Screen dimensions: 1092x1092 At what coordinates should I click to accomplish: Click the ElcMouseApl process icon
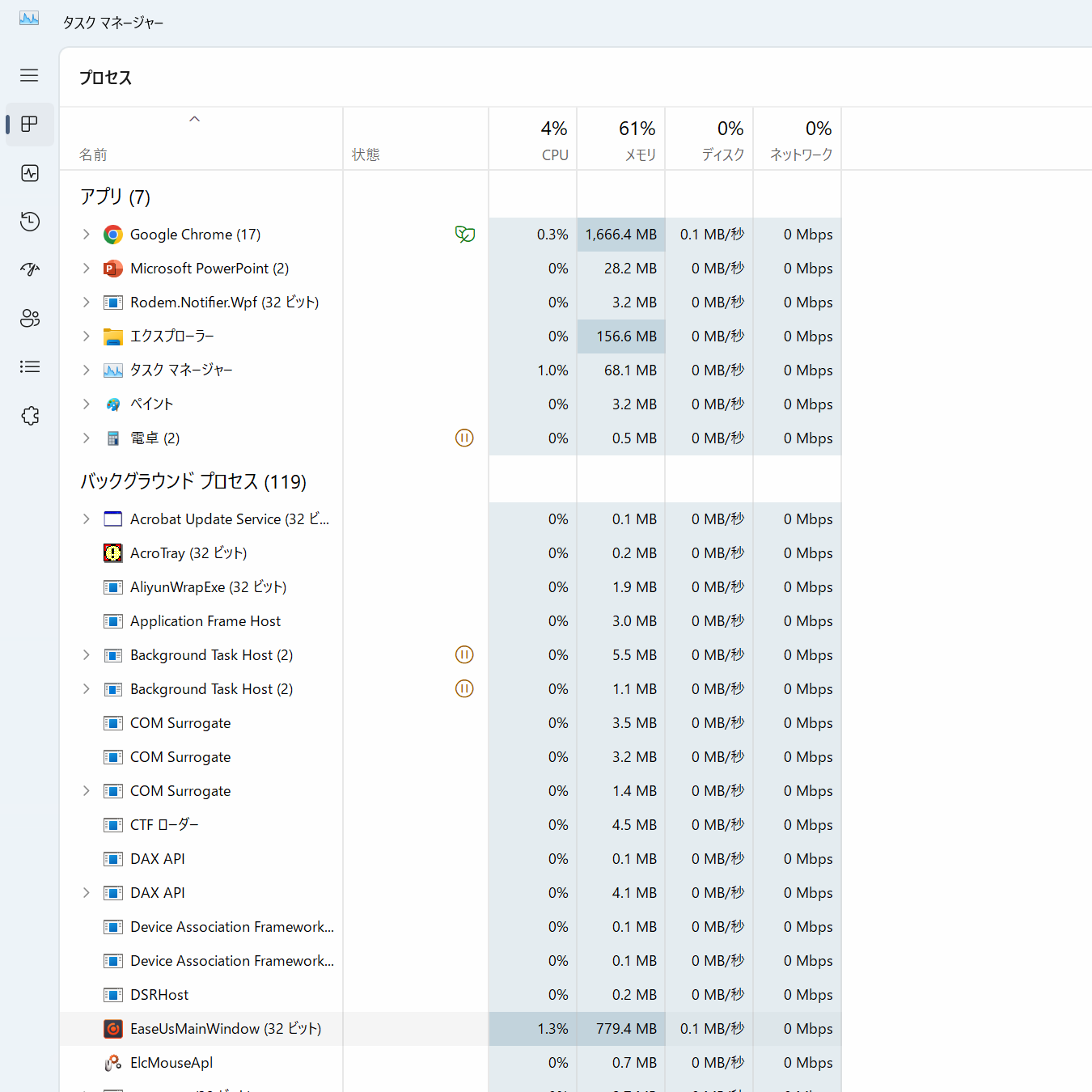click(x=113, y=1063)
